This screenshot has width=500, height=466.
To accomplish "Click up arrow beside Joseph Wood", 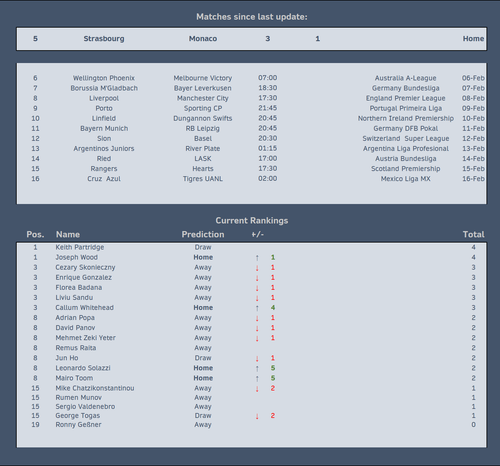I will pos(257,258).
